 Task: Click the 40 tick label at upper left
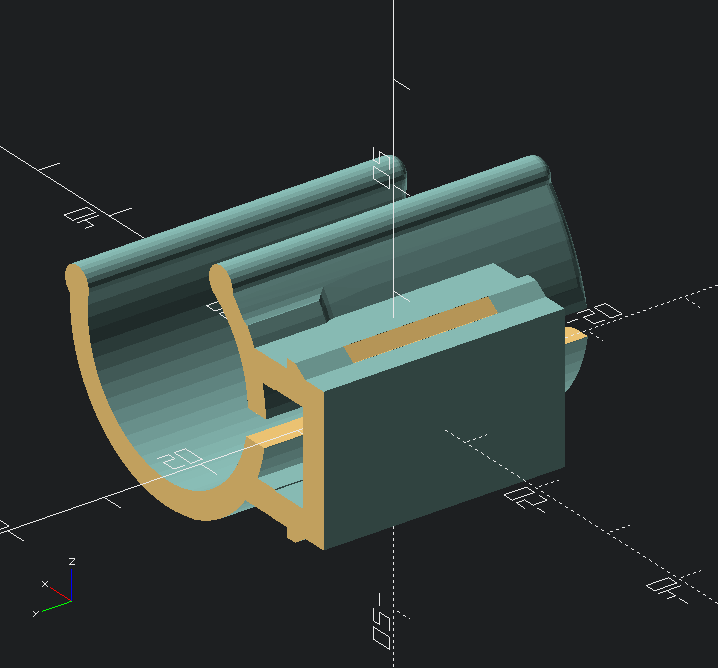[x=79, y=217]
